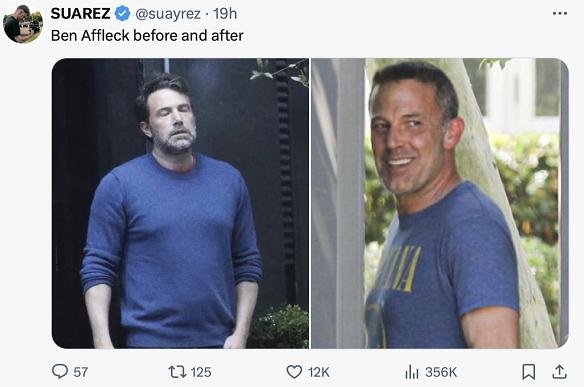Open right photo of man in blue t-shirt
The image size is (584, 387).
(440, 203)
